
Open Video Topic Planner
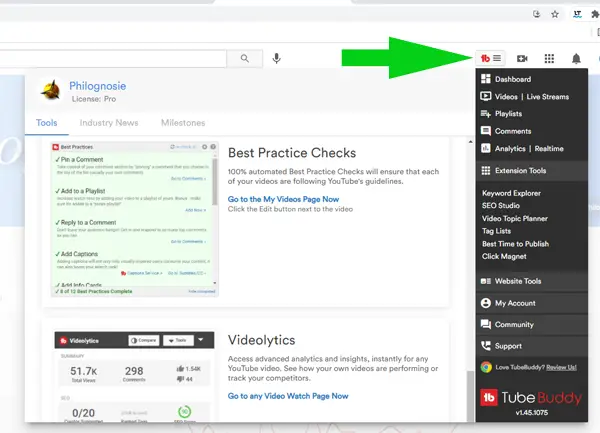click(515, 218)
